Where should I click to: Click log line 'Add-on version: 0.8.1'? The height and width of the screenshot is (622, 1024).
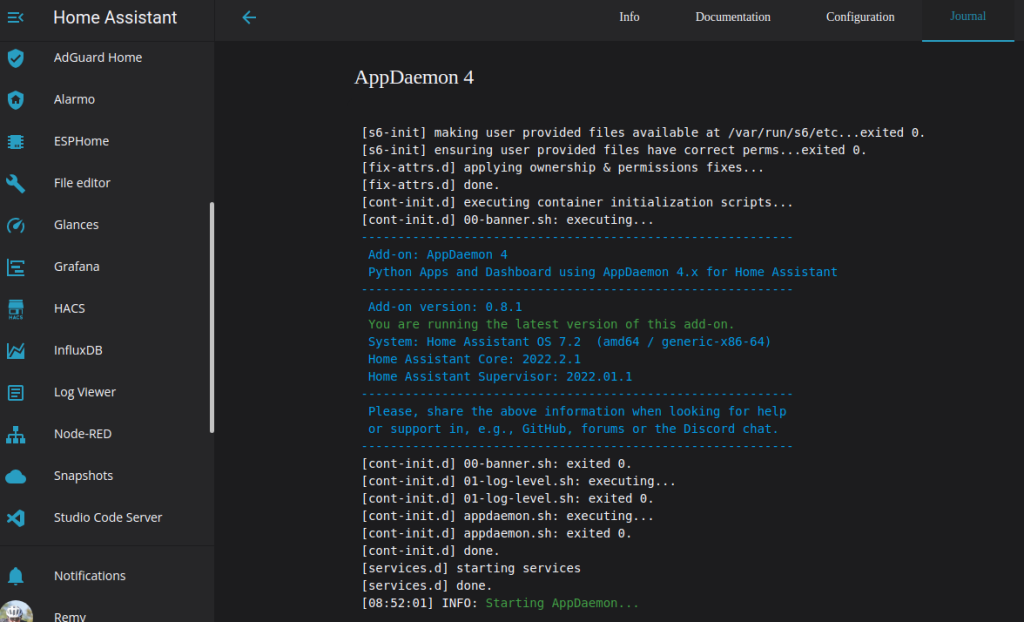[x=445, y=307]
